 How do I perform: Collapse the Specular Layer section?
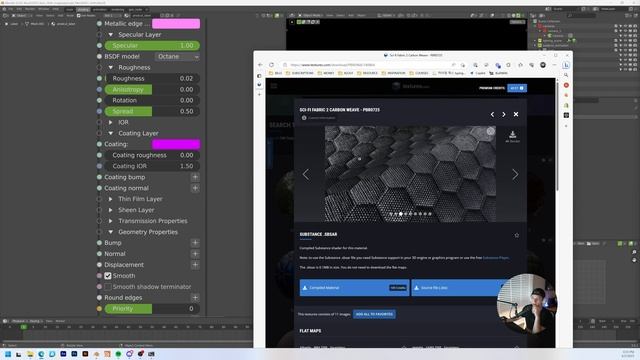click(111, 35)
